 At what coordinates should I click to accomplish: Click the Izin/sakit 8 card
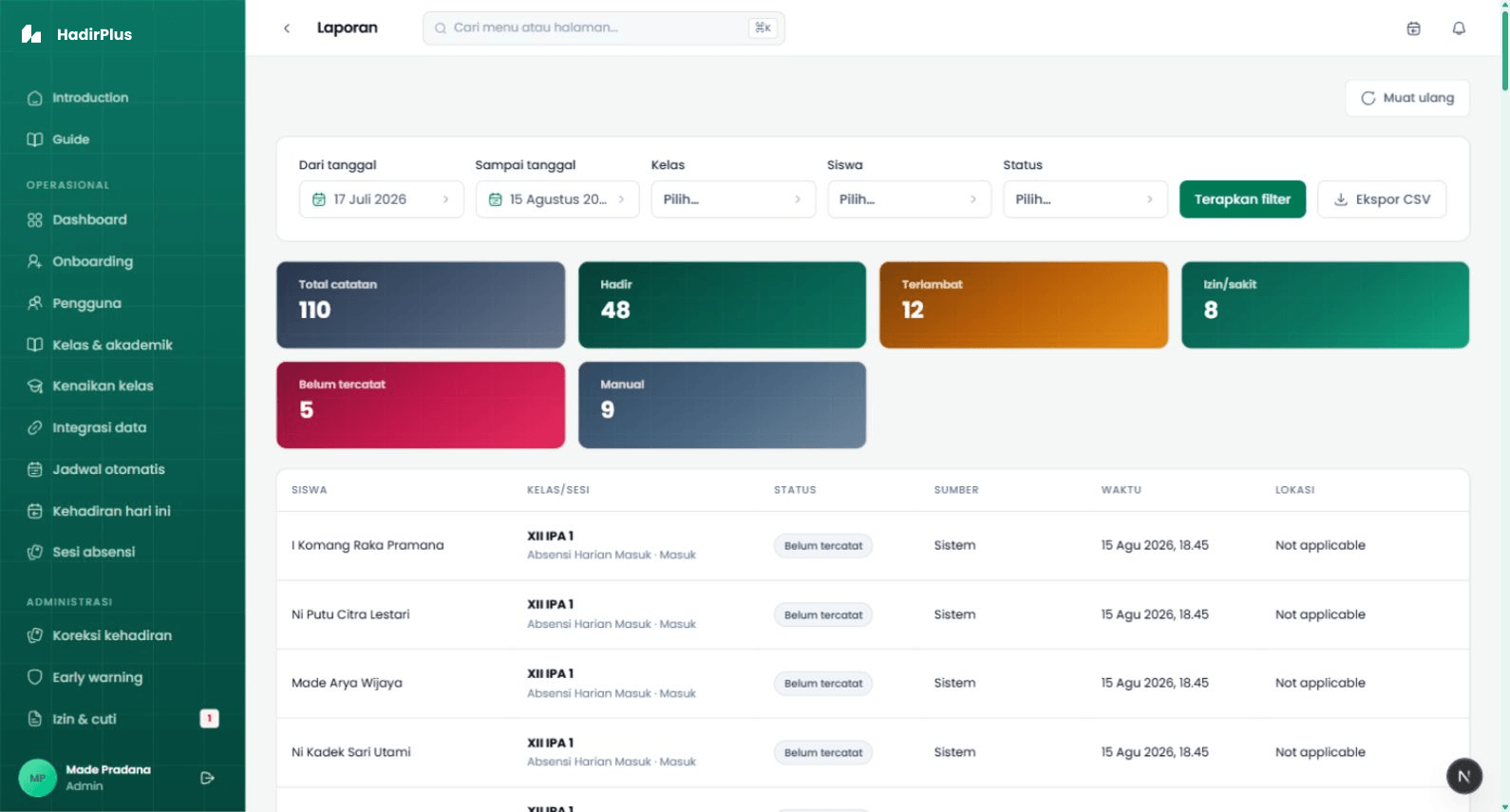(1325, 305)
